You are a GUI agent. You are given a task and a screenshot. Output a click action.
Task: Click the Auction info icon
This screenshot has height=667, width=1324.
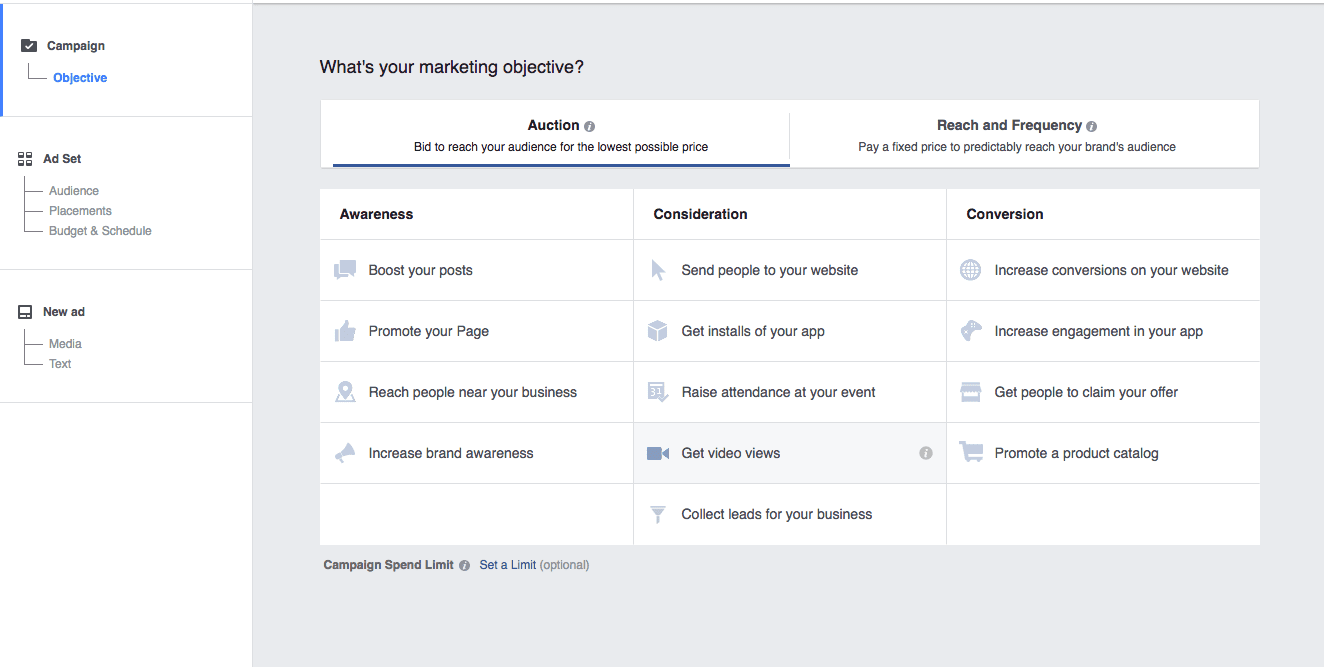point(589,126)
